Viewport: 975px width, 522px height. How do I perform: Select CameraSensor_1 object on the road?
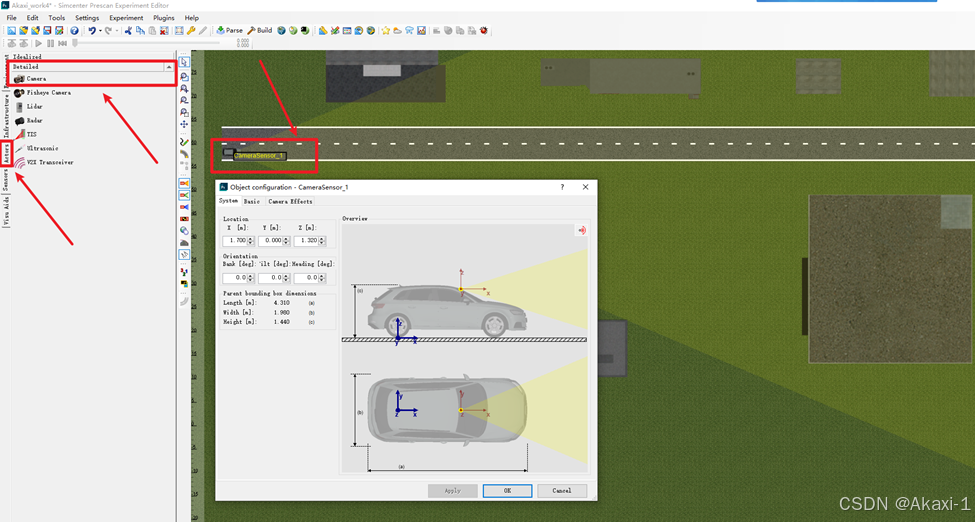coord(259,156)
